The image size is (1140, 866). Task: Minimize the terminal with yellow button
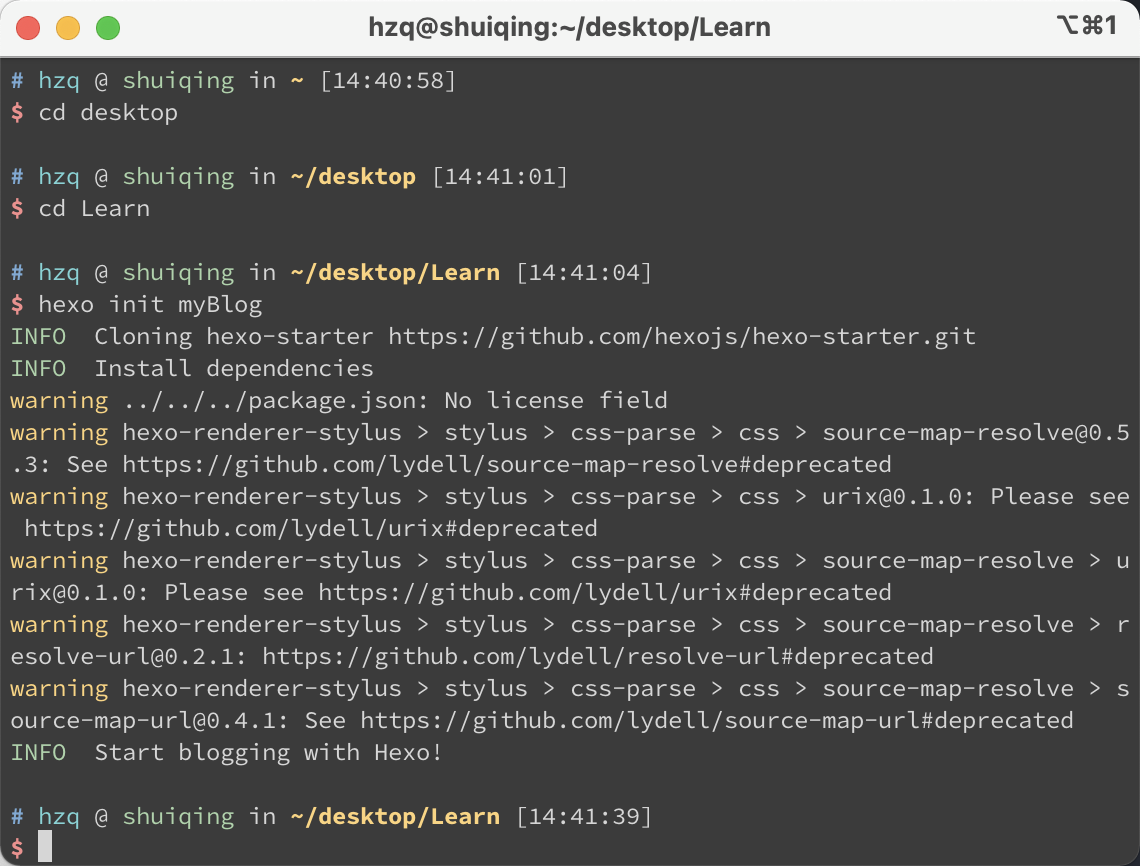pyautogui.click(x=68, y=28)
